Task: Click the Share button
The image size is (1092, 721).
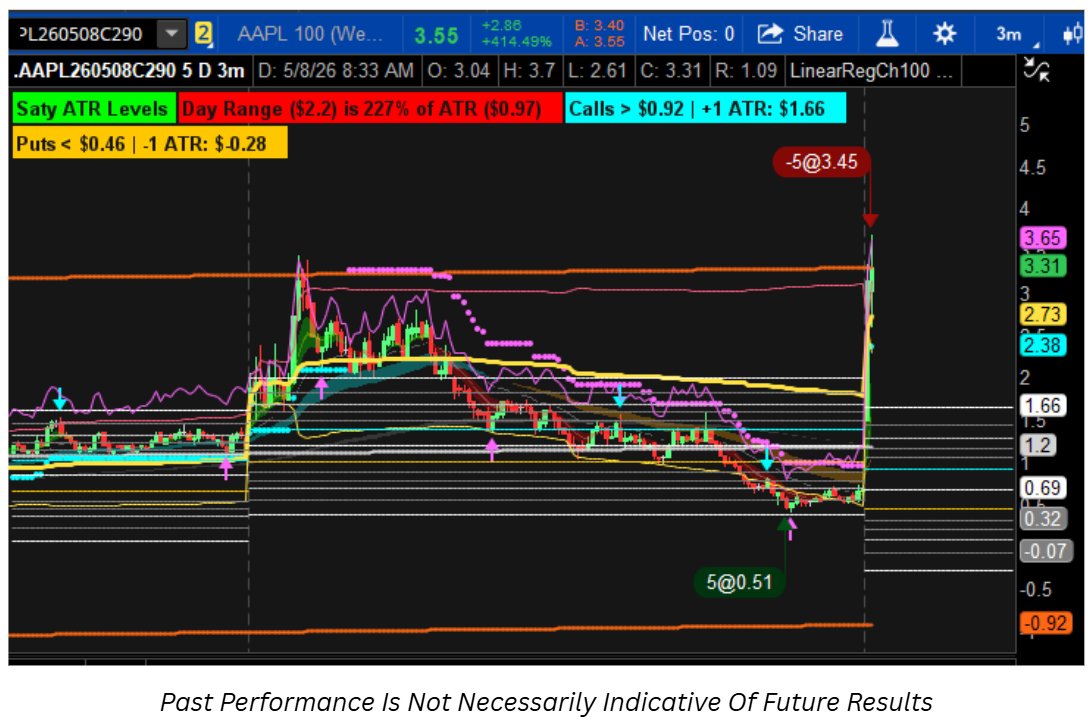Action: pyautogui.click(x=800, y=33)
